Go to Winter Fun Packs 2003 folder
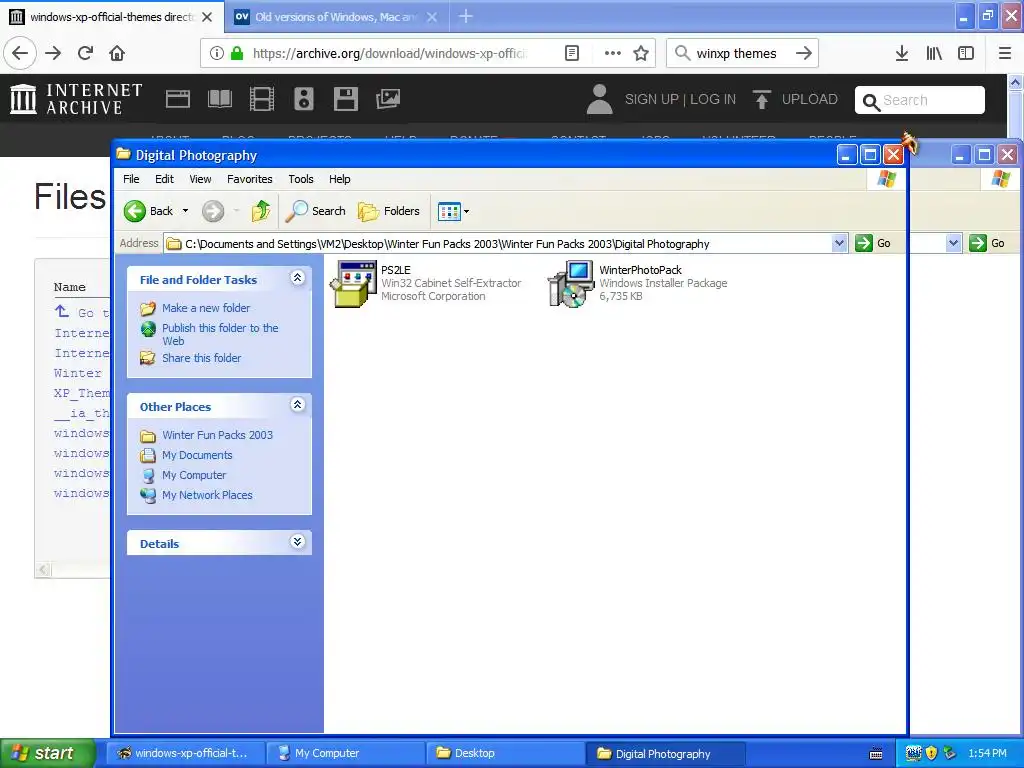 pyautogui.click(x=217, y=435)
